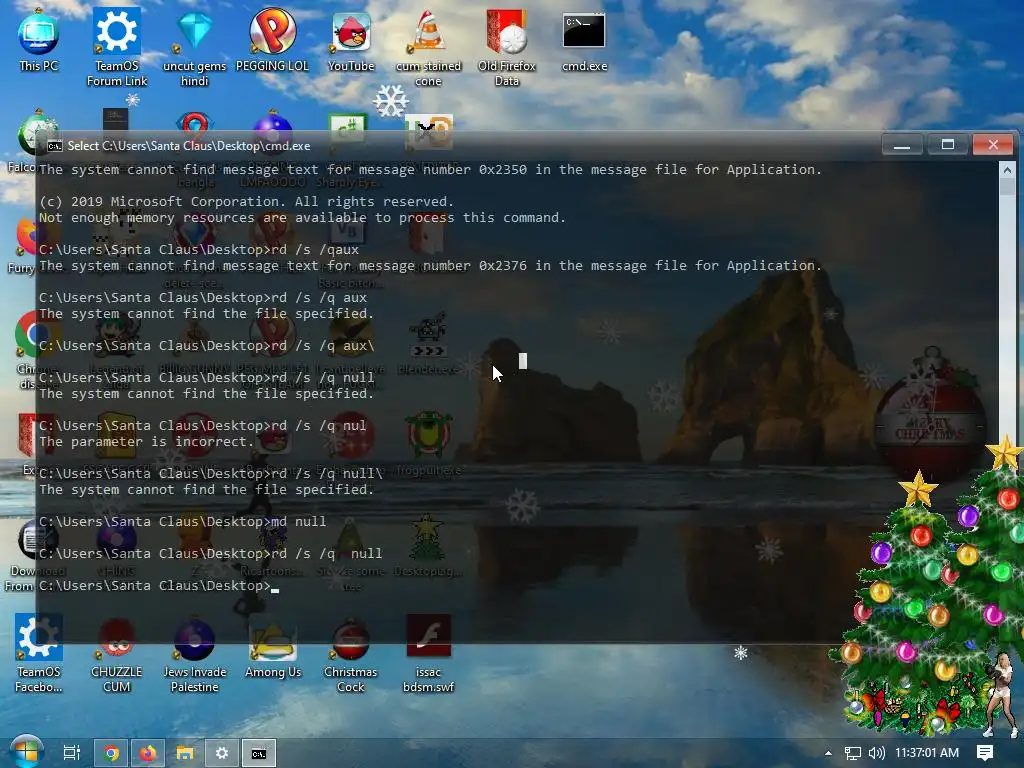Minimize the cmd.exe window

pyautogui.click(x=902, y=144)
